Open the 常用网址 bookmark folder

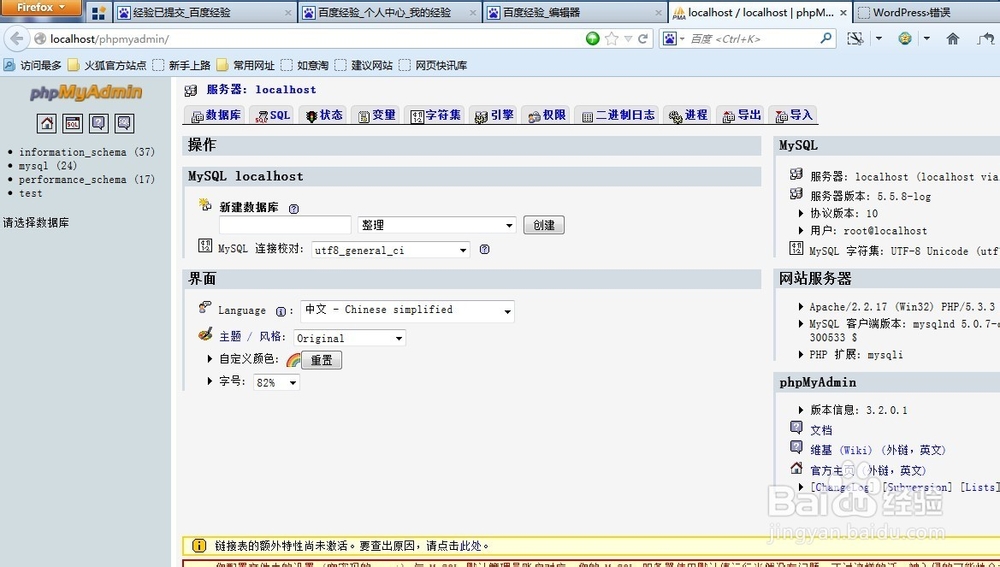pyautogui.click(x=246, y=65)
